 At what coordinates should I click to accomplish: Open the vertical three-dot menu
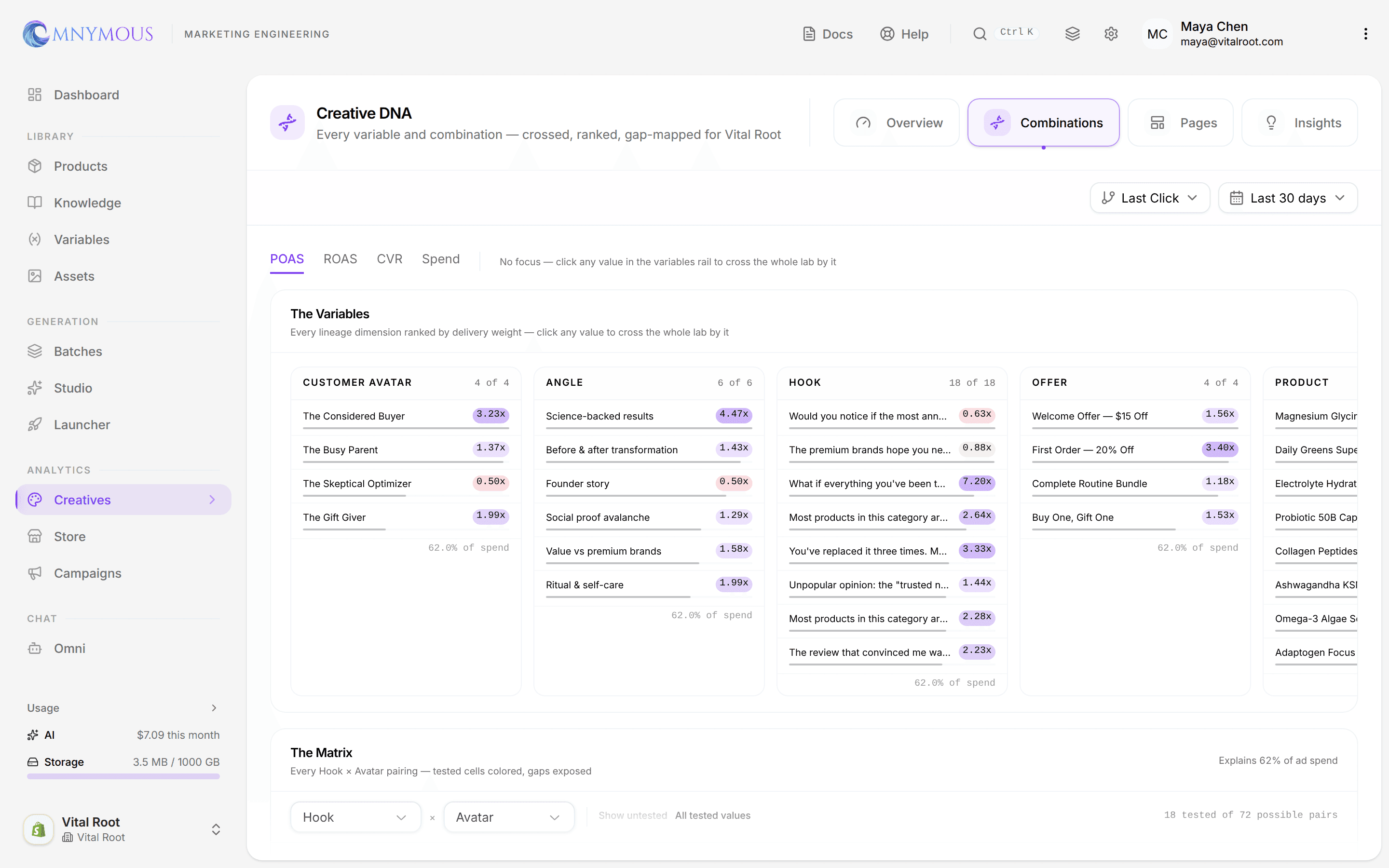(1365, 34)
